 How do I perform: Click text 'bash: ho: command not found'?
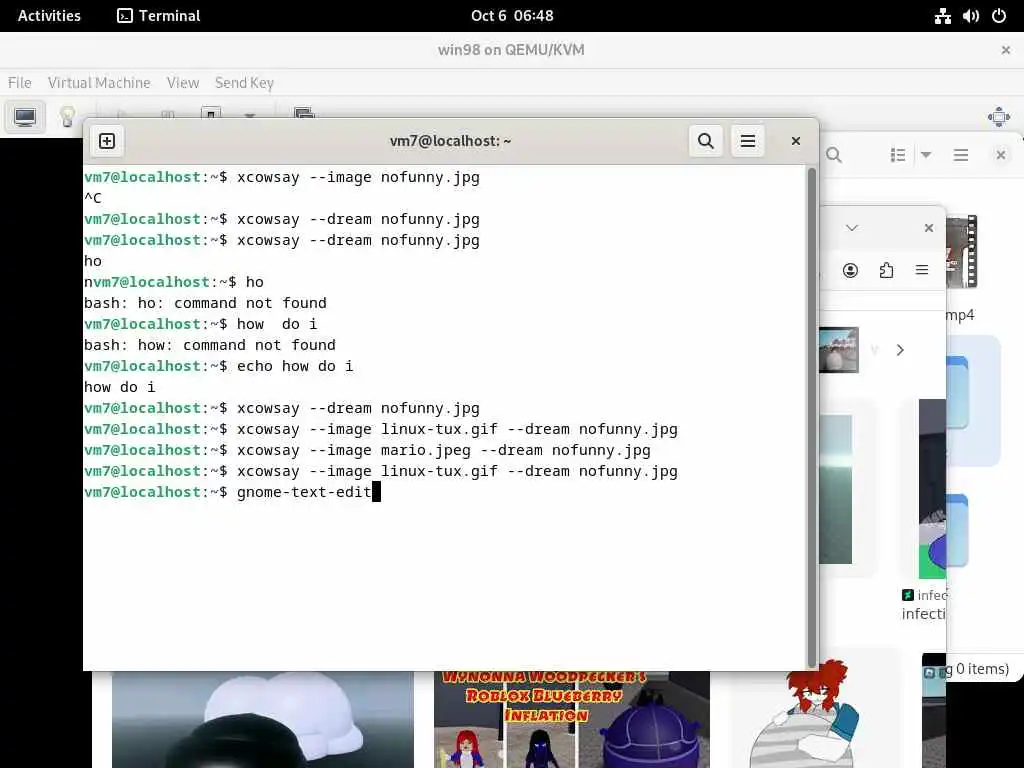point(205,303)
